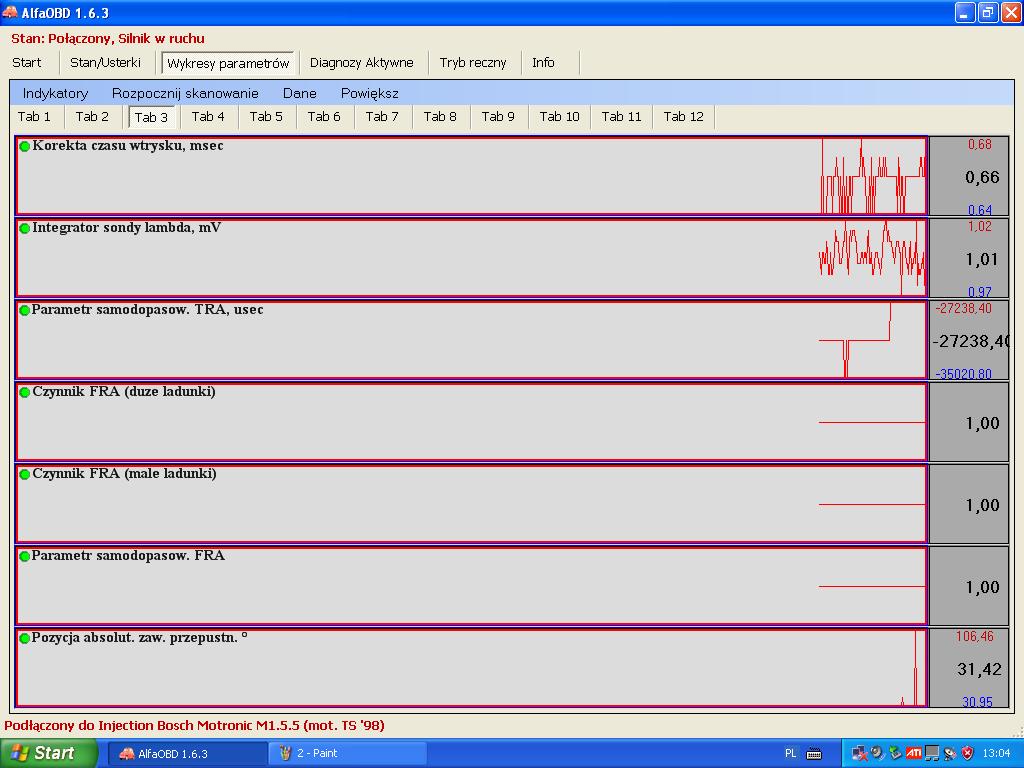Click the green dot for Integrator sondy lambda

[25, 228]
